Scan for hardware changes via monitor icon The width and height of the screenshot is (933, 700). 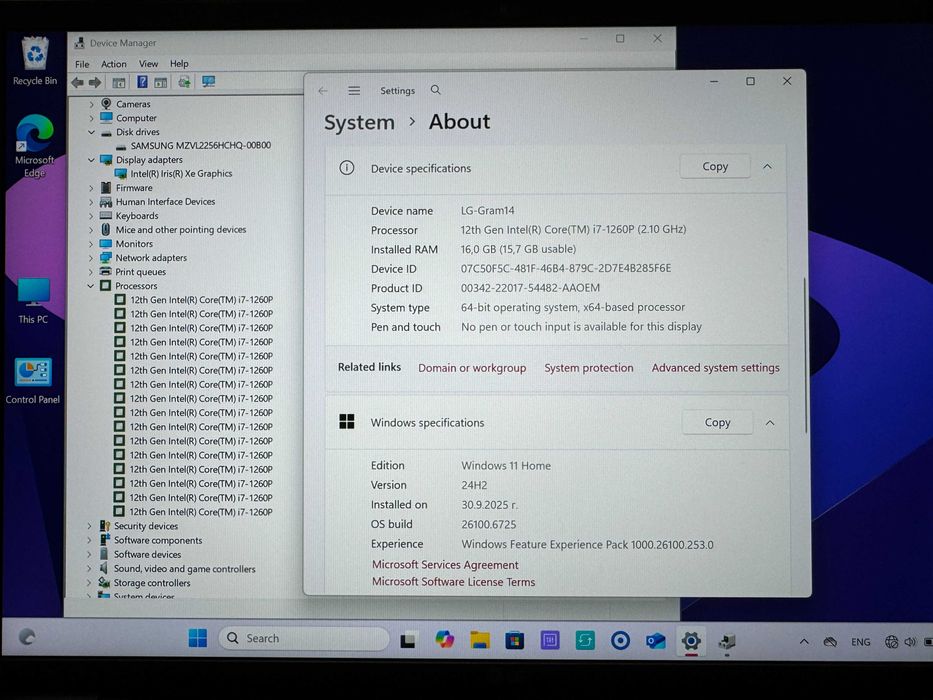208,82
